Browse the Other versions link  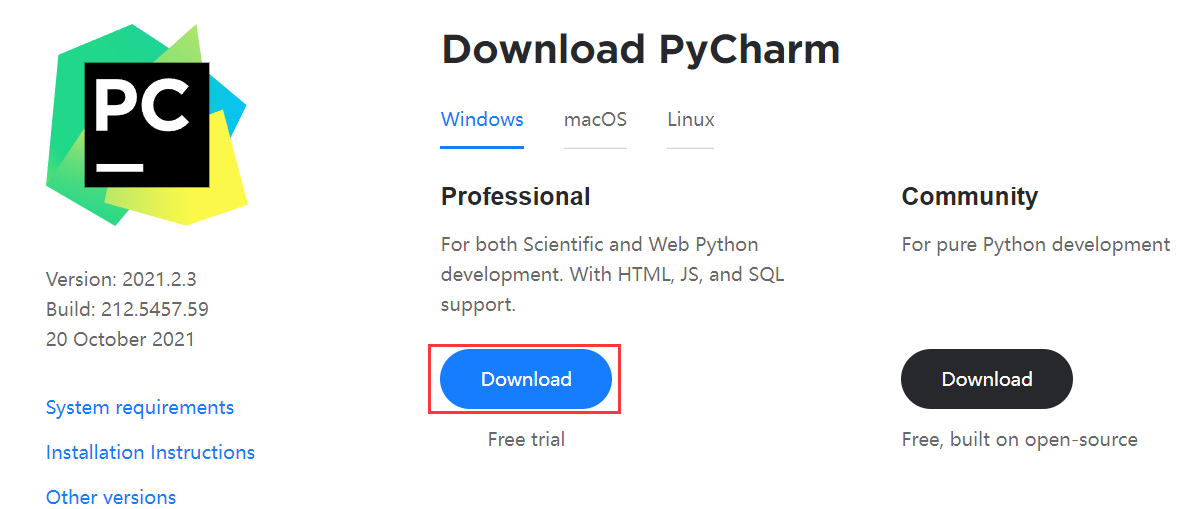click(x=111, y=497)
